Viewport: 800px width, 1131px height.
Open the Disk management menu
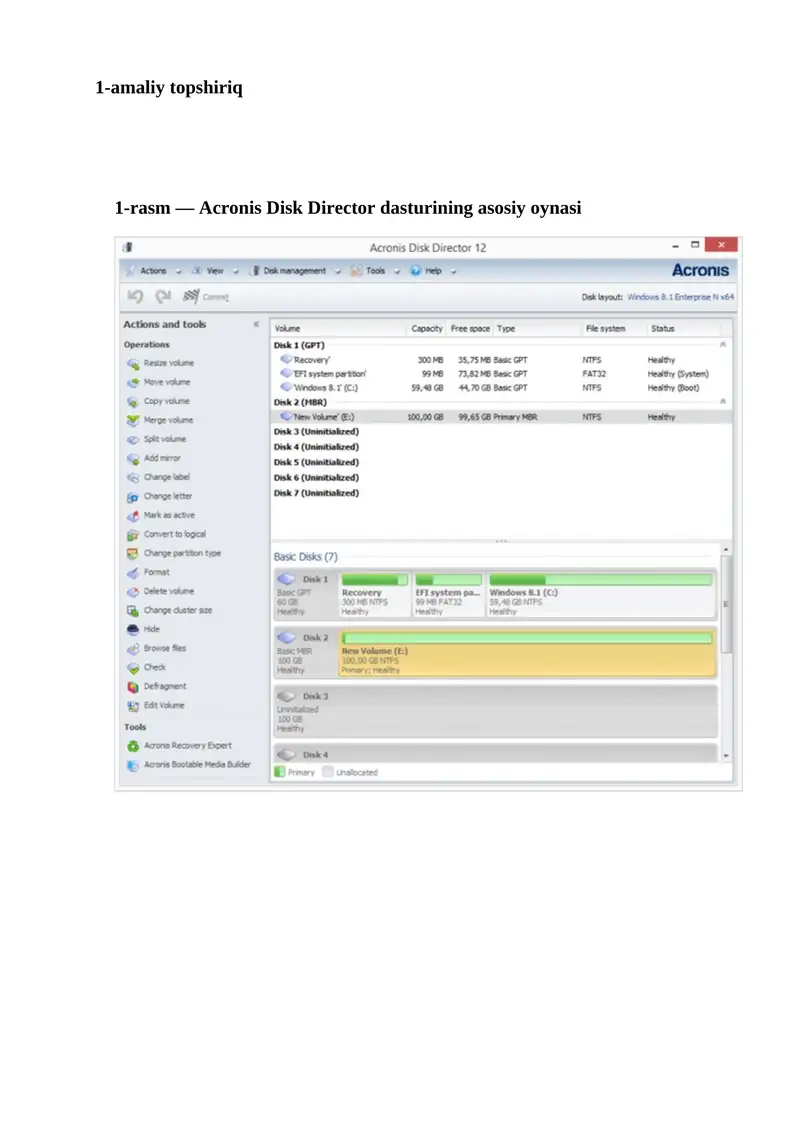[294, 271]
